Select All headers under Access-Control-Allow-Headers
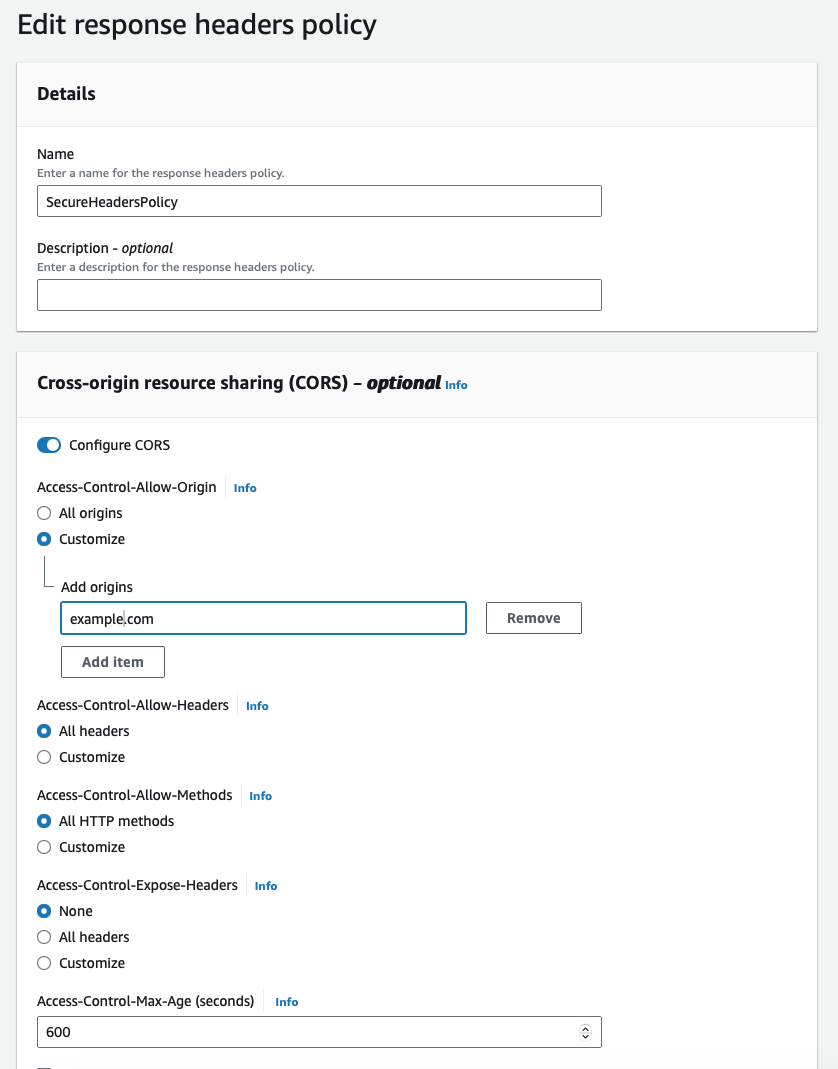 point(44,731)
